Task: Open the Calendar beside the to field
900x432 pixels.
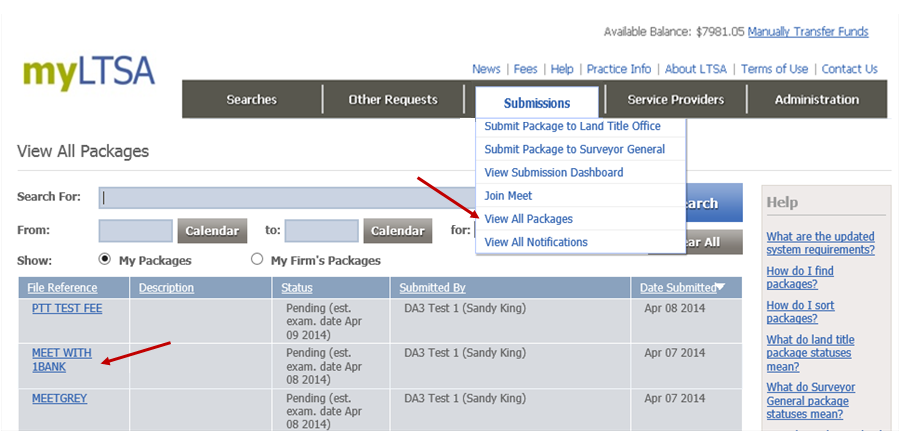Action: (398, 231)
